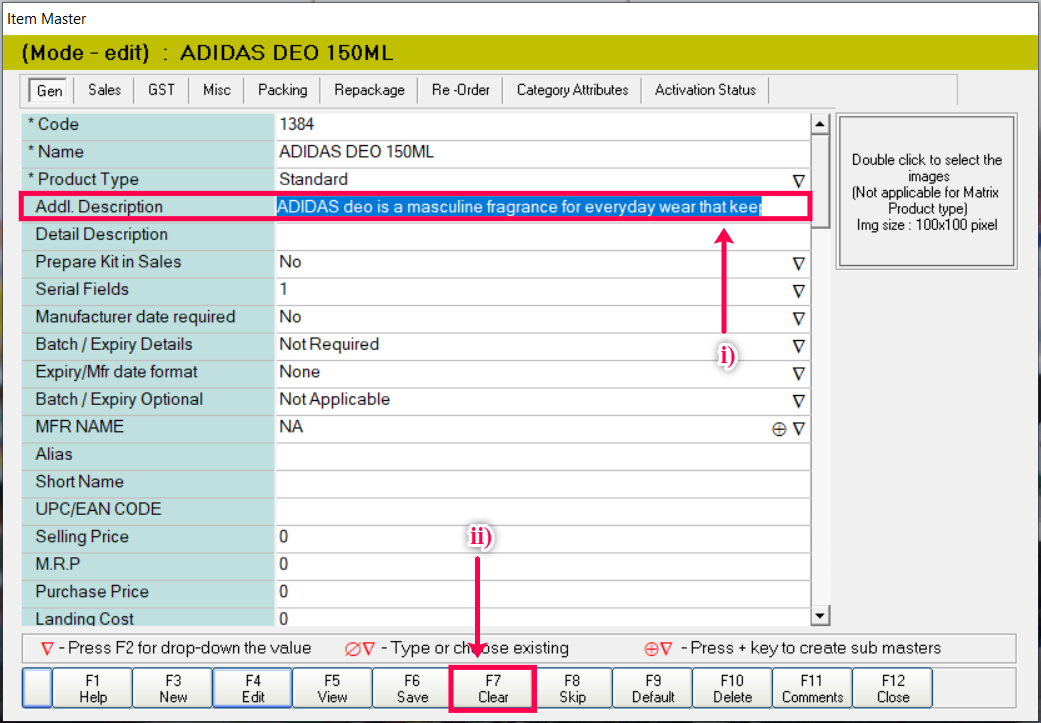Screen dimensions: 1041x723
Task: Click the empty UPC/EAN CODE field
Action: [542, 510]
